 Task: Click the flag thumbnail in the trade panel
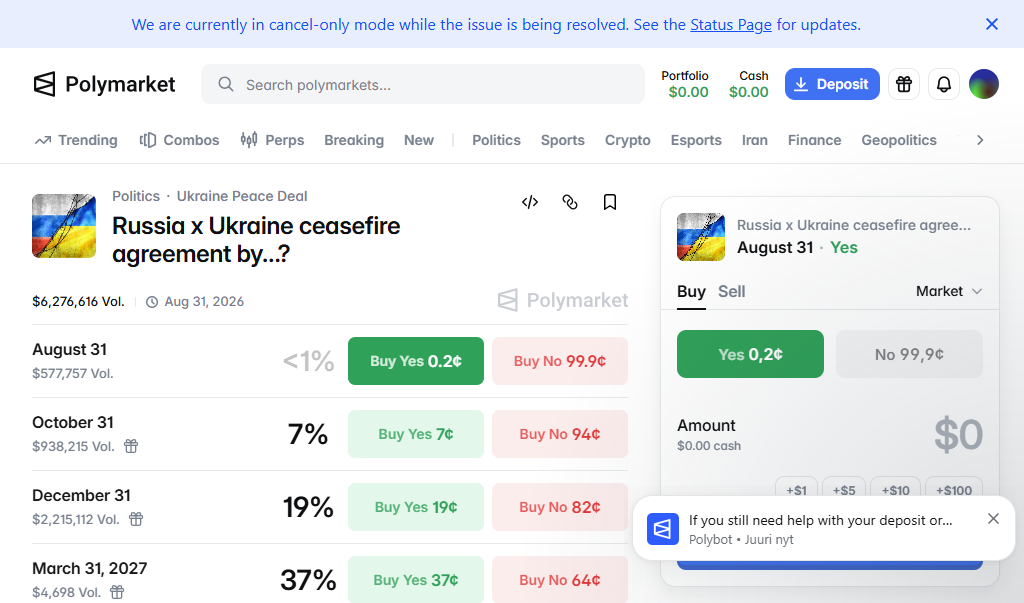701,237
